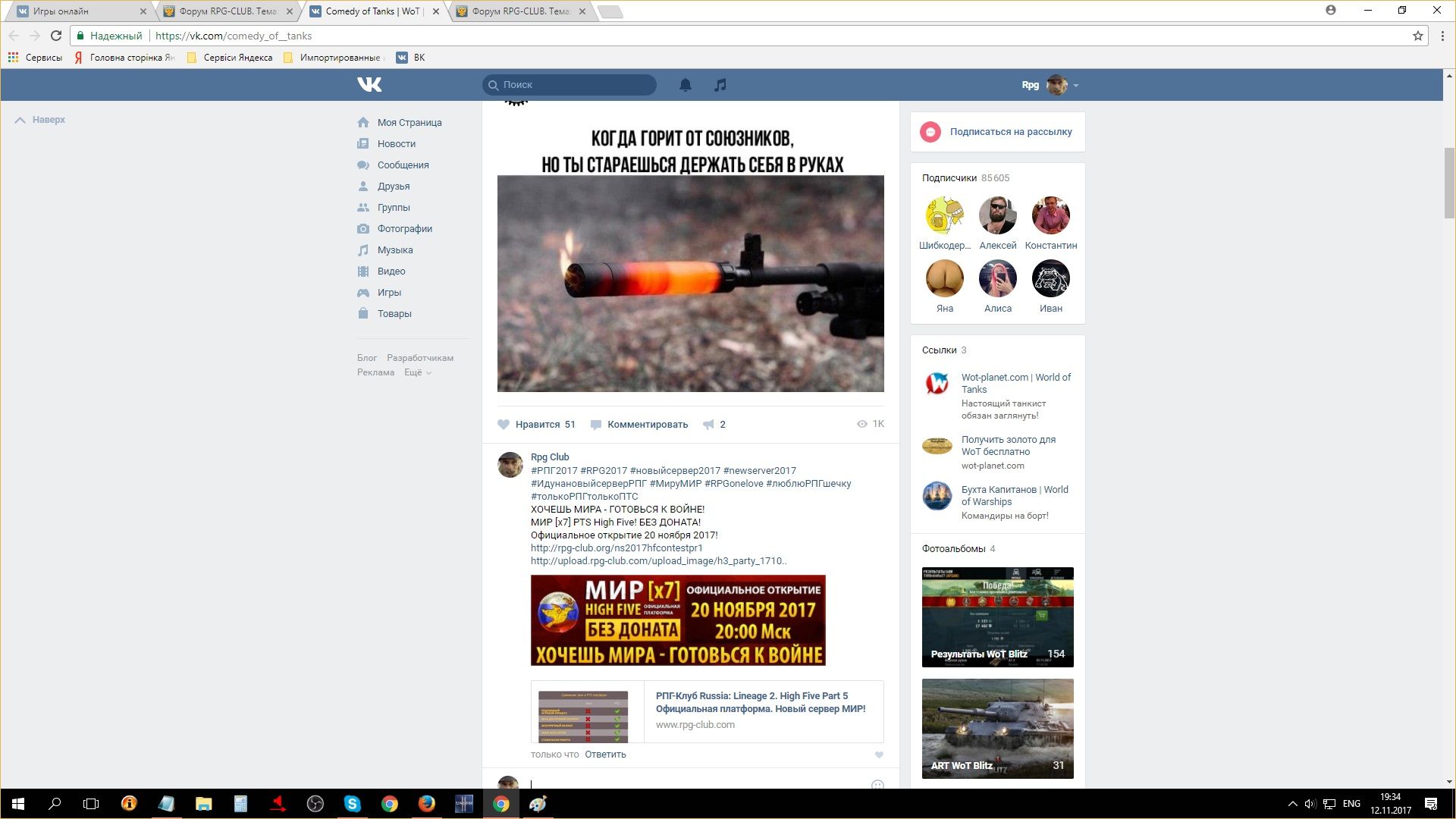
Task: Open the rpg-club.org ns2017hfcontestpr1 link
Action: pos(617,548)
